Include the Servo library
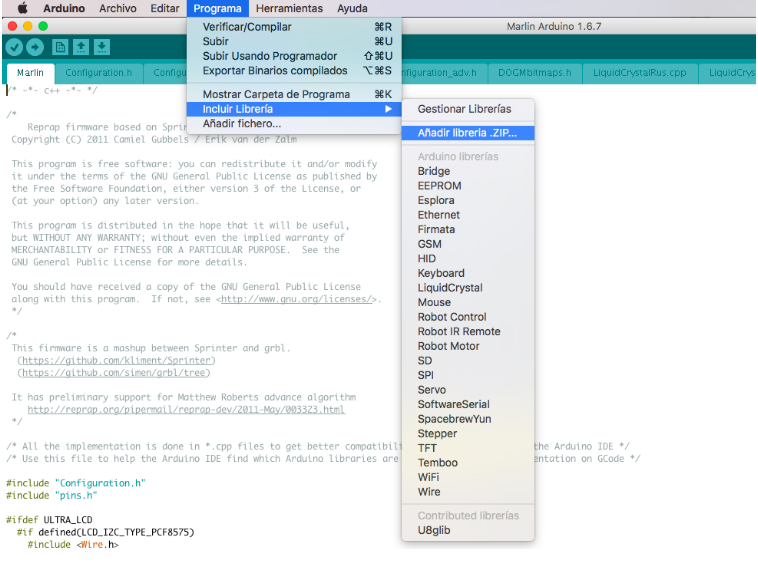Screen dimensions: 758x565 467,390
